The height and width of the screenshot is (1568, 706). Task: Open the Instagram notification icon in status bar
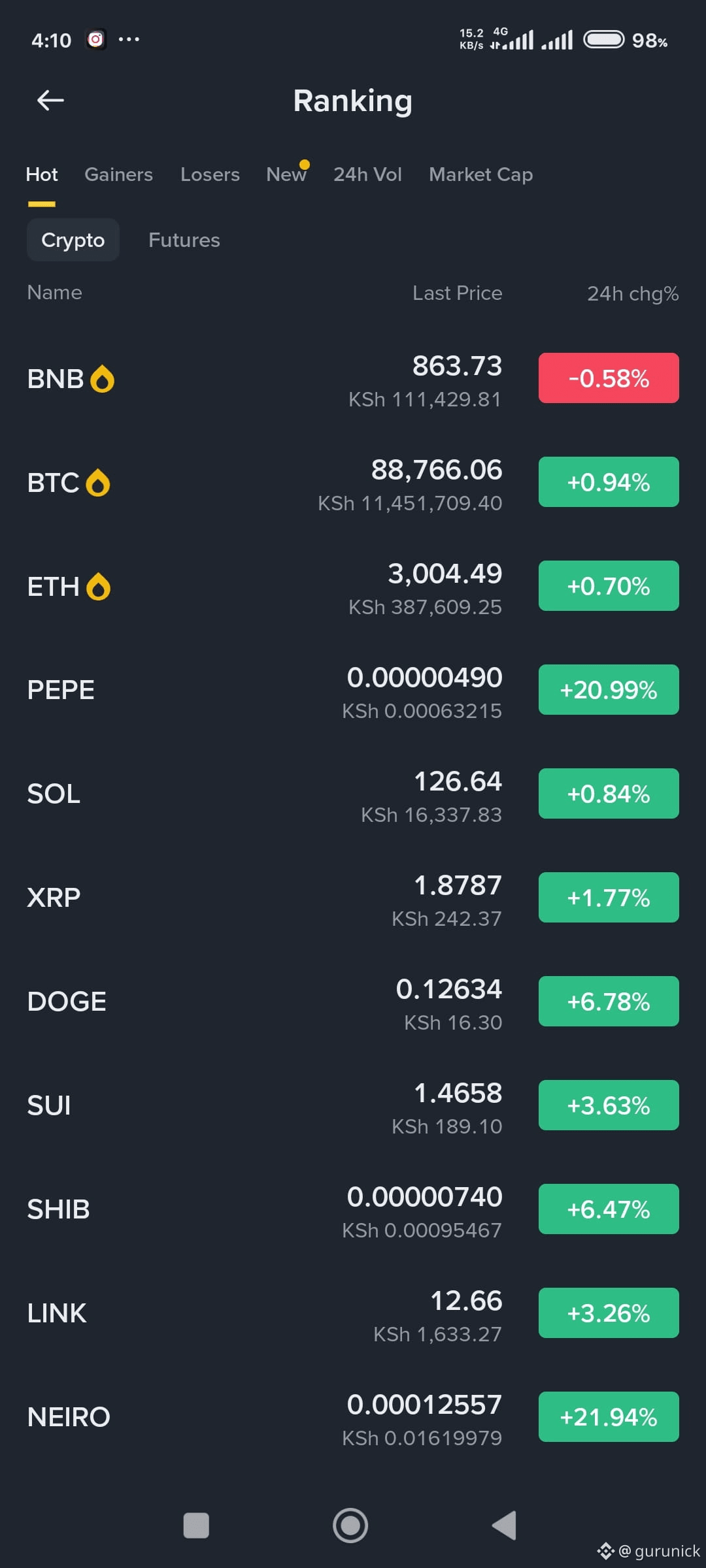(96, 40)
